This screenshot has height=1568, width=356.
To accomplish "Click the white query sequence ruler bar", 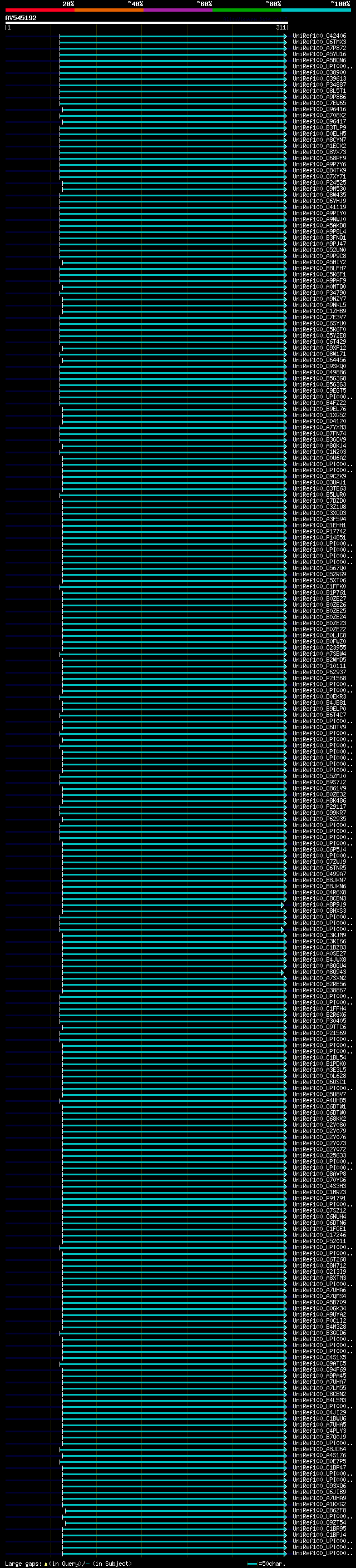I will [147, 22].
